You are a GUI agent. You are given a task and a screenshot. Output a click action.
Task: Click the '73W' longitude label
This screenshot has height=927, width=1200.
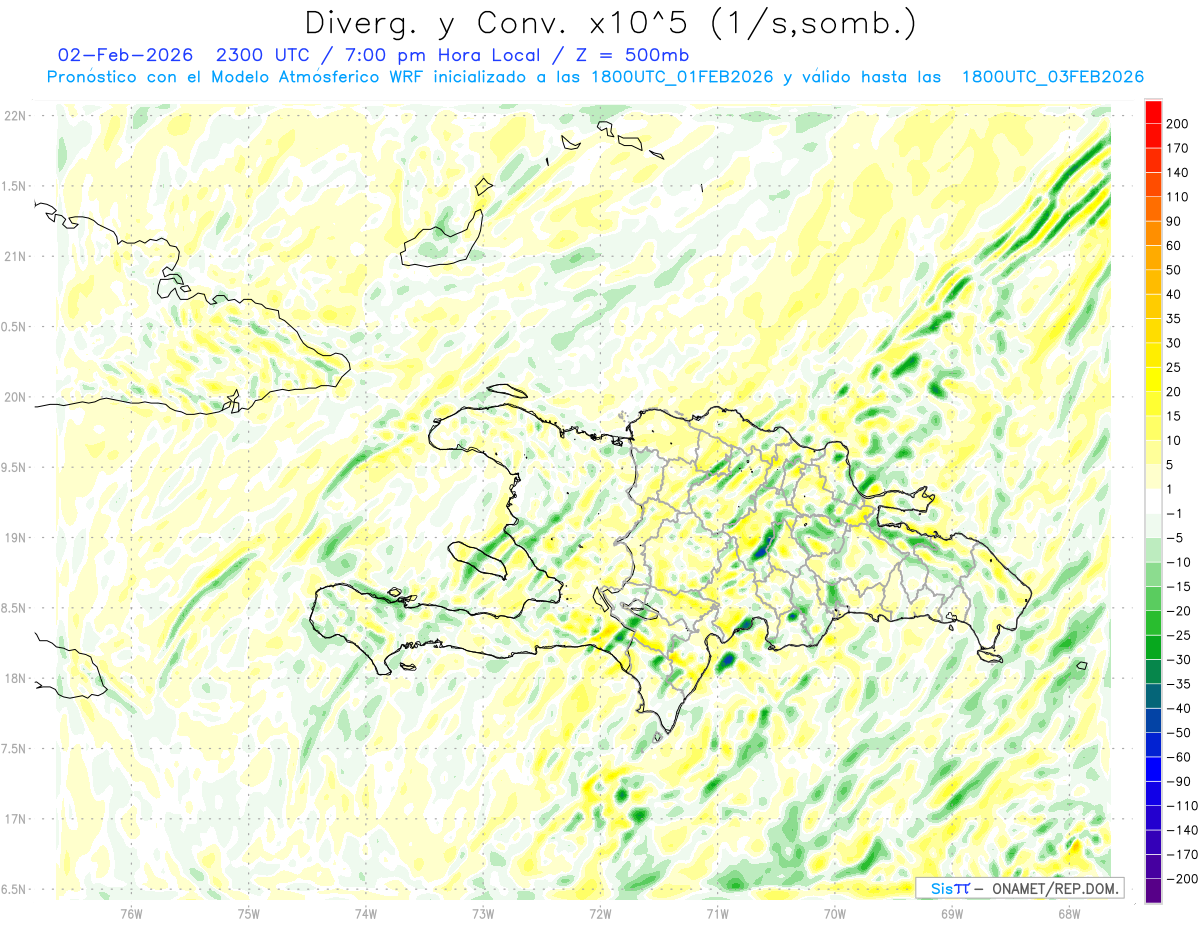click(x=483, y=913)
